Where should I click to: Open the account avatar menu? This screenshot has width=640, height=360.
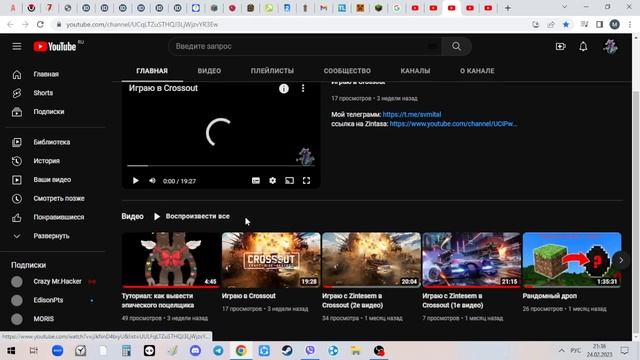(610, 47)
